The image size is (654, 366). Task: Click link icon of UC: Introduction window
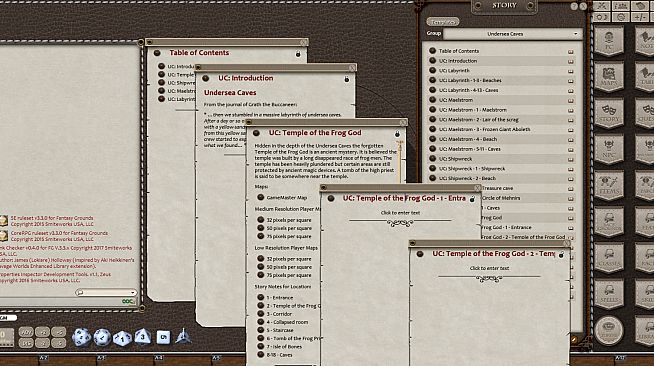click(206, 78)
